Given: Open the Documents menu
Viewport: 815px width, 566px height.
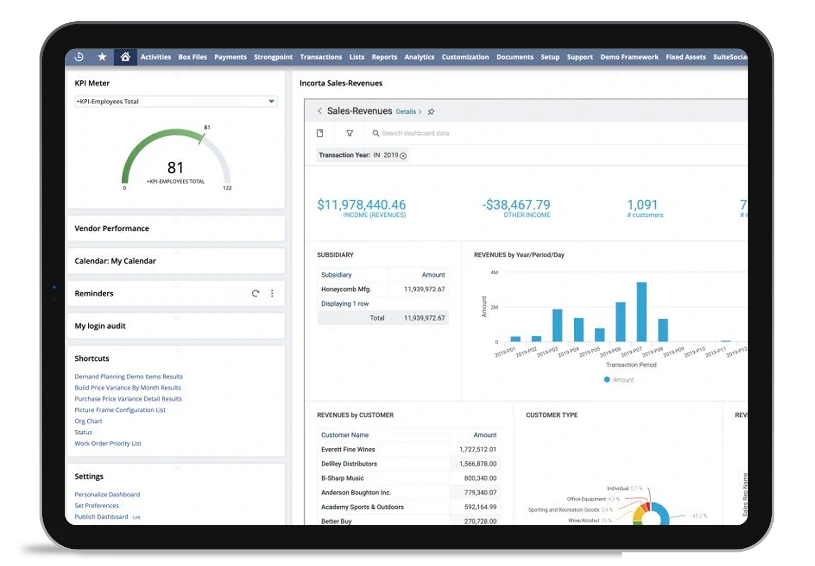Looking at the screenshot, I should pyautogui.click(x=515, y=57).
